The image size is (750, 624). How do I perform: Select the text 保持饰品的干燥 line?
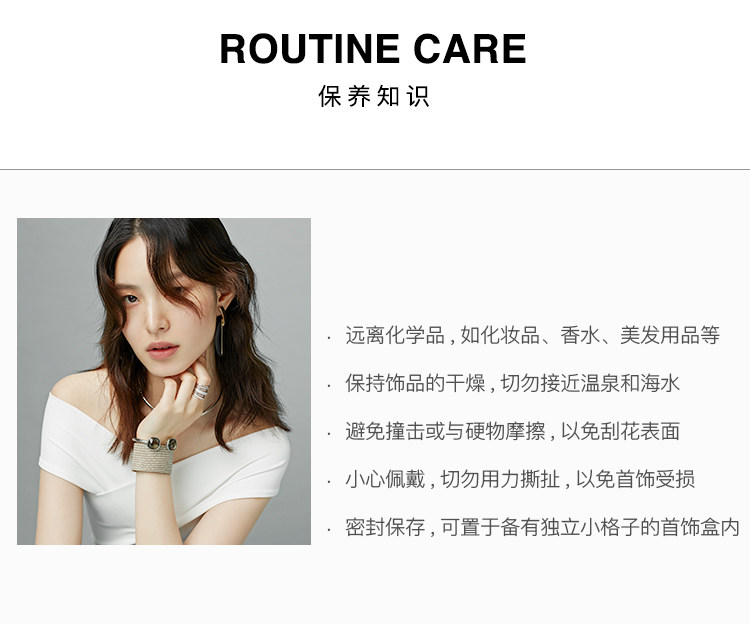pyautogui.click(x=512, y=383)
